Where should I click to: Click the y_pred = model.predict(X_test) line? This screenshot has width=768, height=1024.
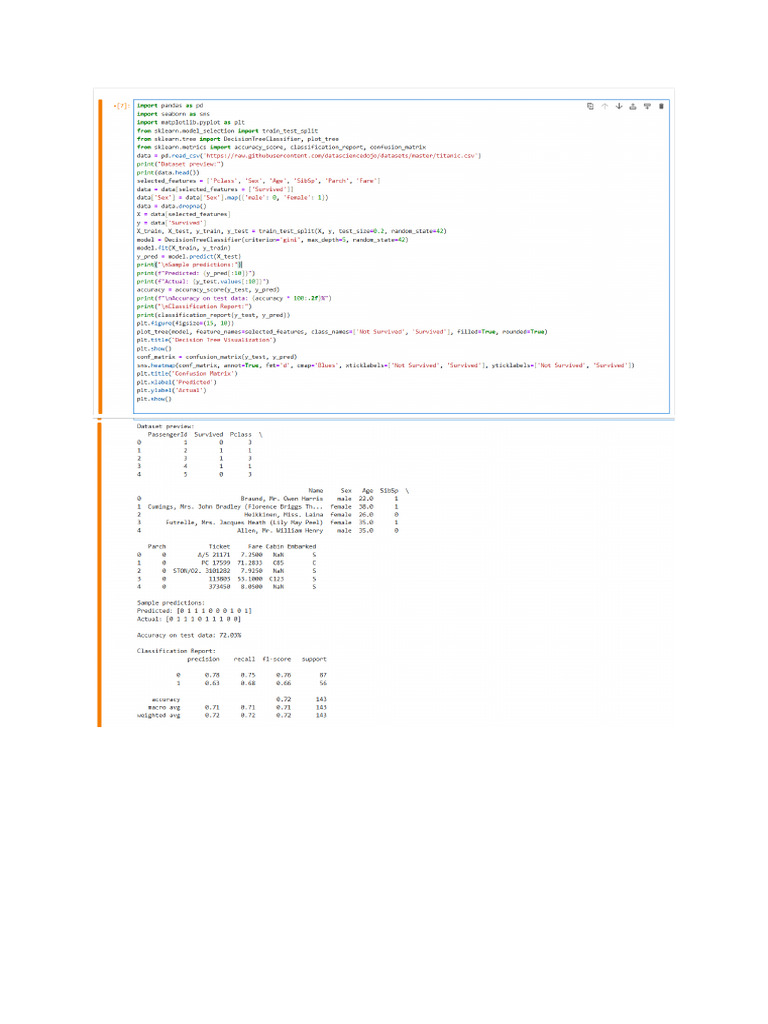point(189,257)
